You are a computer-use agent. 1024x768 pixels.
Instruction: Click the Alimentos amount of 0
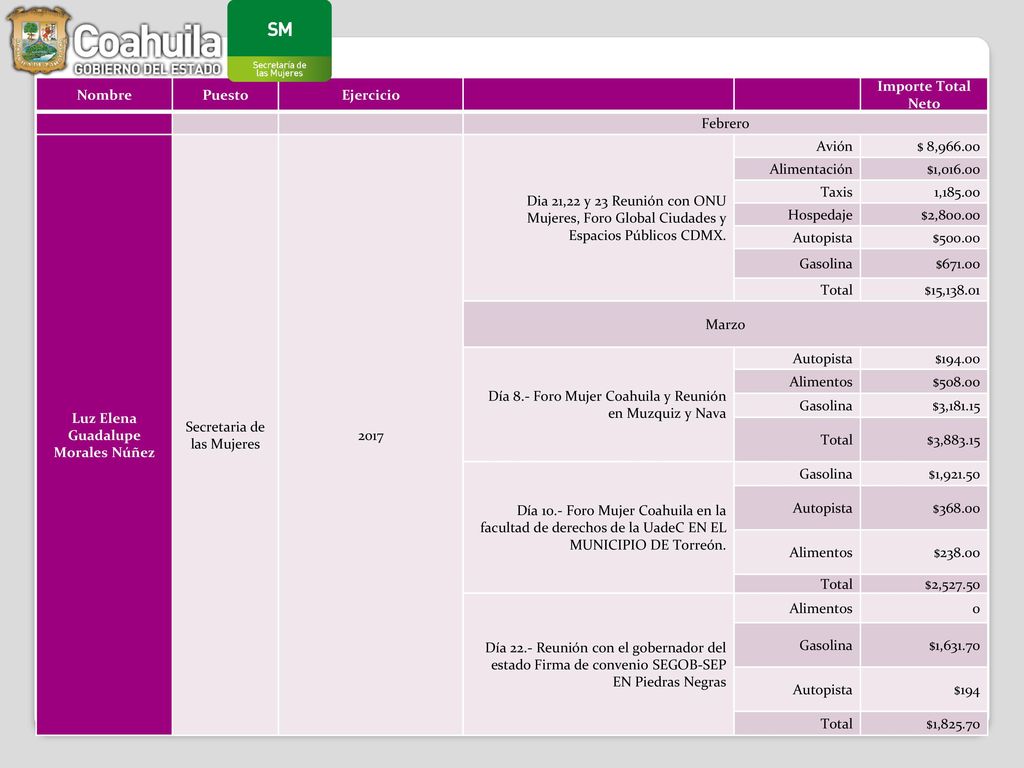(976, 609)
